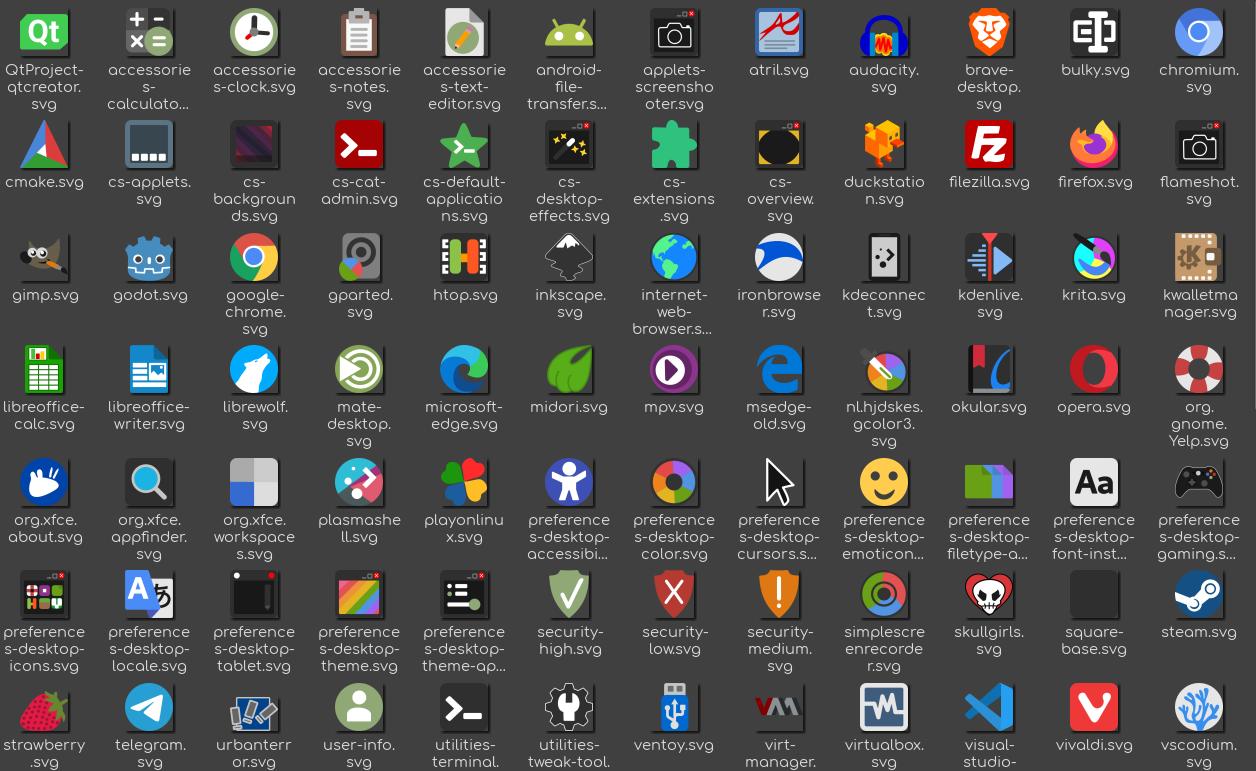Click the "gparted.svg" file name label
The image size is (1256, 771).
tap(359, 303)
